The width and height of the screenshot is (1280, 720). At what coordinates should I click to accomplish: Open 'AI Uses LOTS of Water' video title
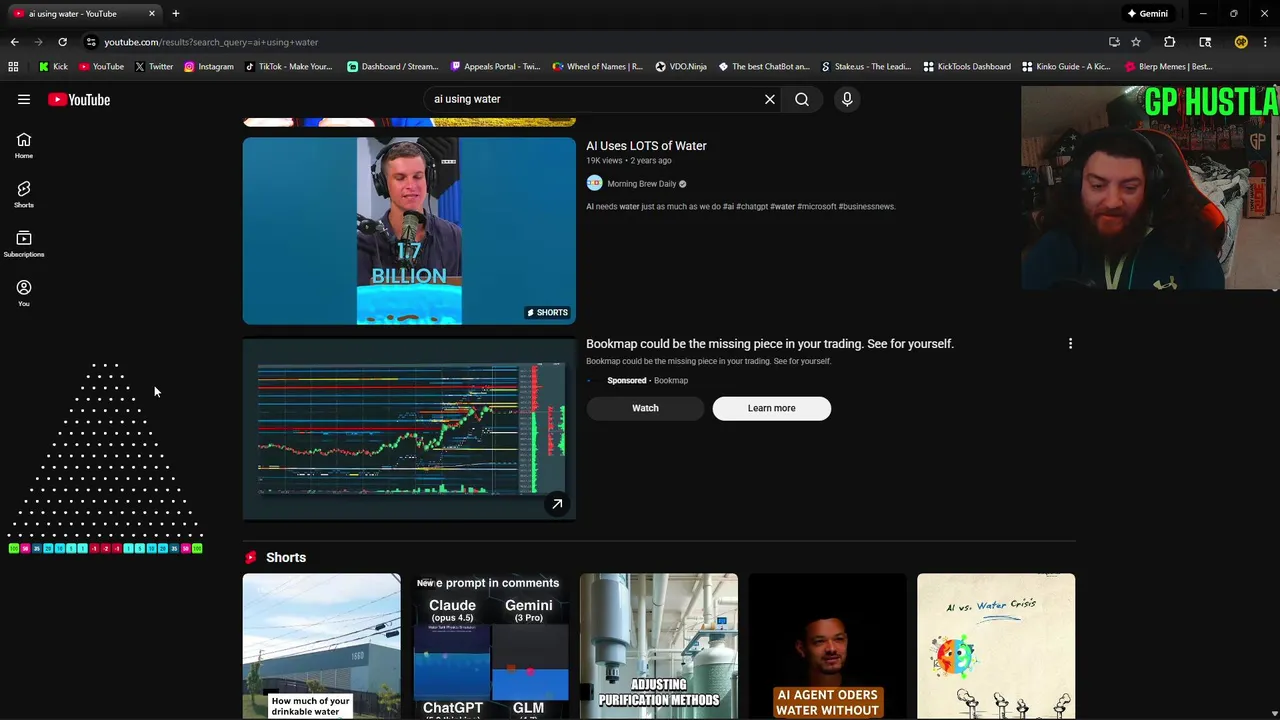(646, 146)
